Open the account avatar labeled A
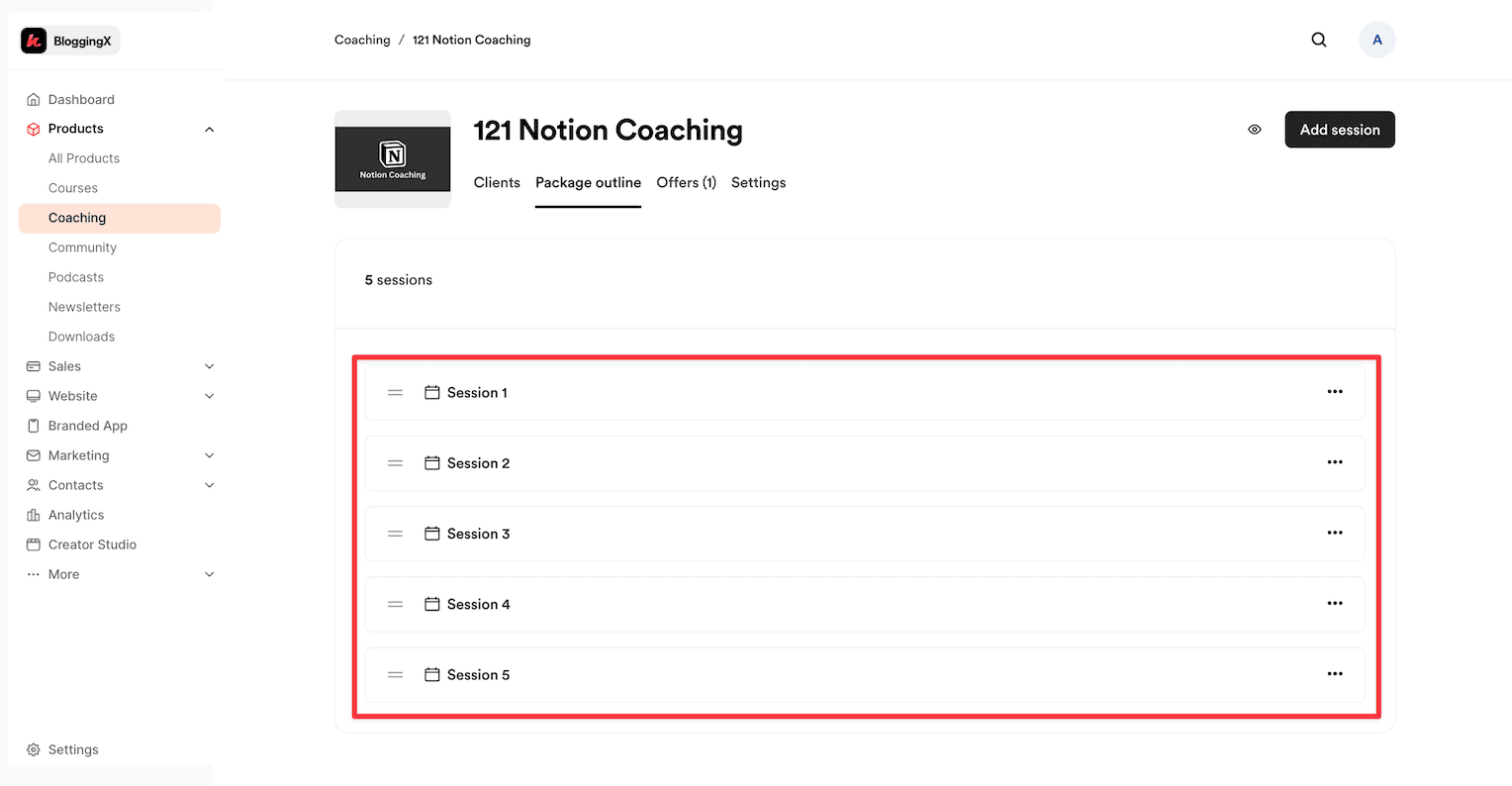The image size is (1512, 786). [x=1377, y=40]
